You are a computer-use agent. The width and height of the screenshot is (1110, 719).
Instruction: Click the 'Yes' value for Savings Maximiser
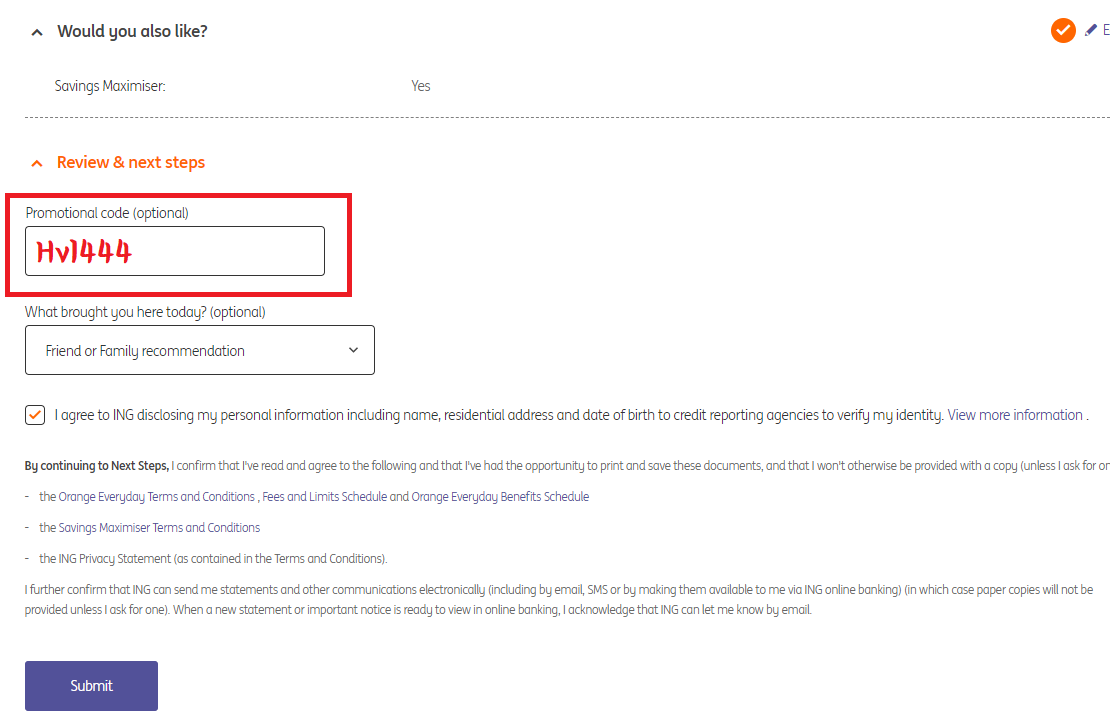(420, 86)
